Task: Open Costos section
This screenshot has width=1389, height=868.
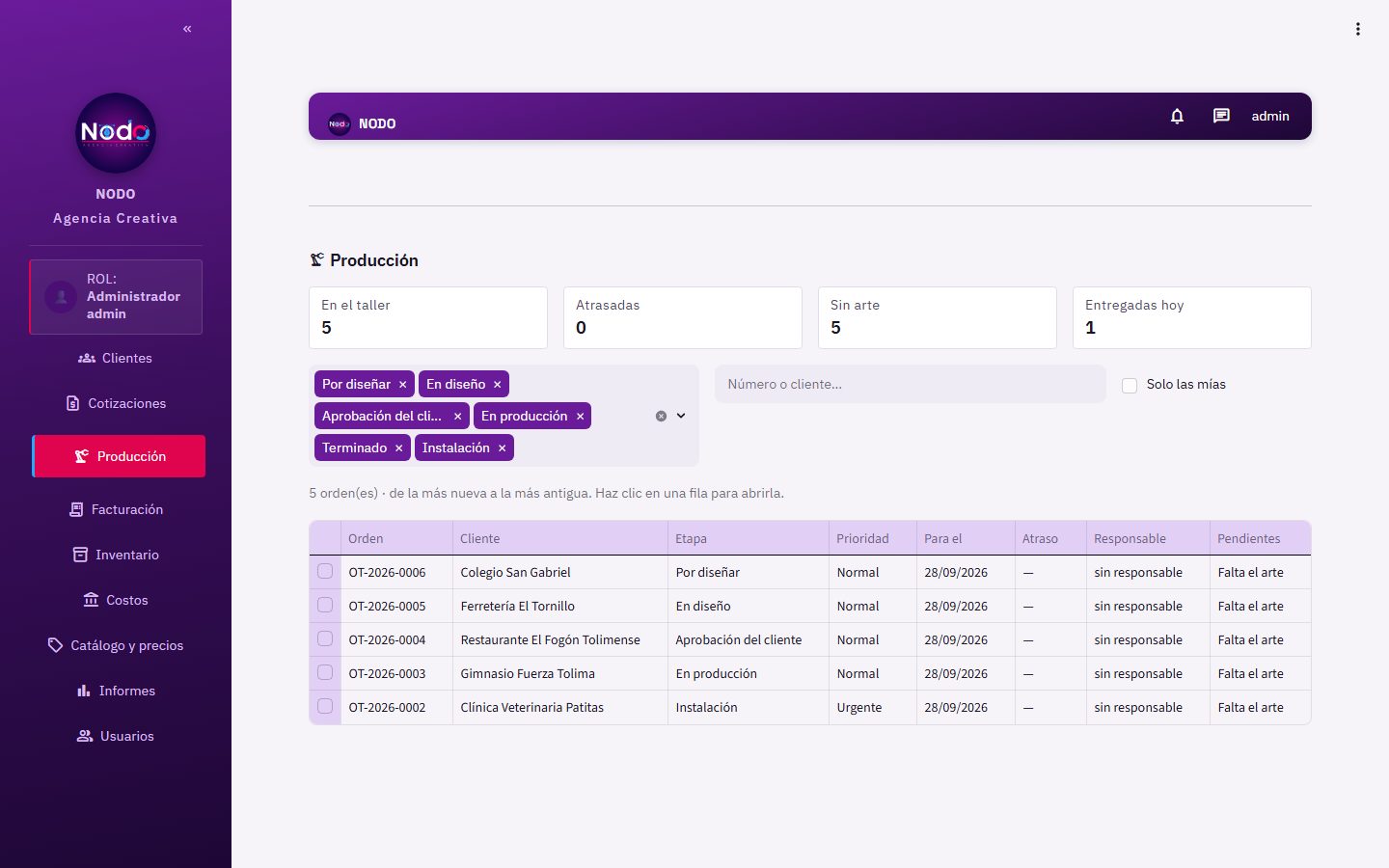Action: click(116, 600)
